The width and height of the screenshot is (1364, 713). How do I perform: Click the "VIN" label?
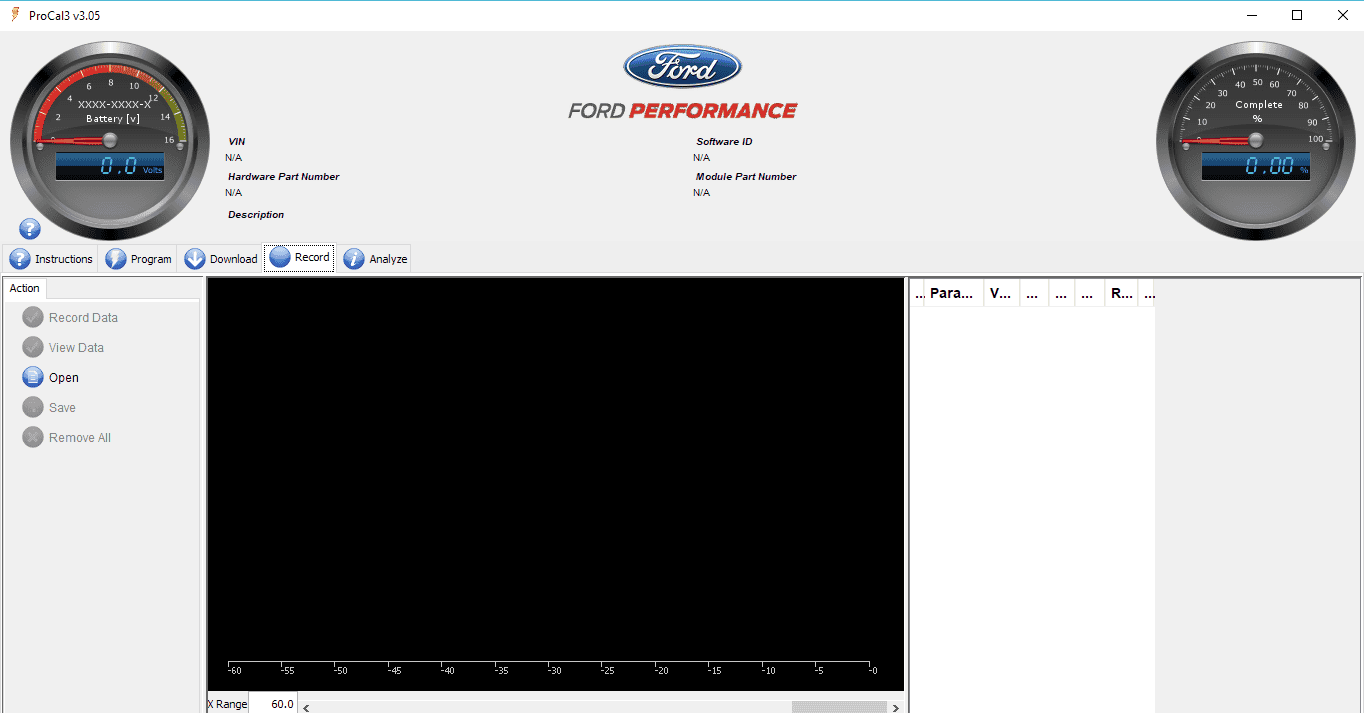pos(236,142)
